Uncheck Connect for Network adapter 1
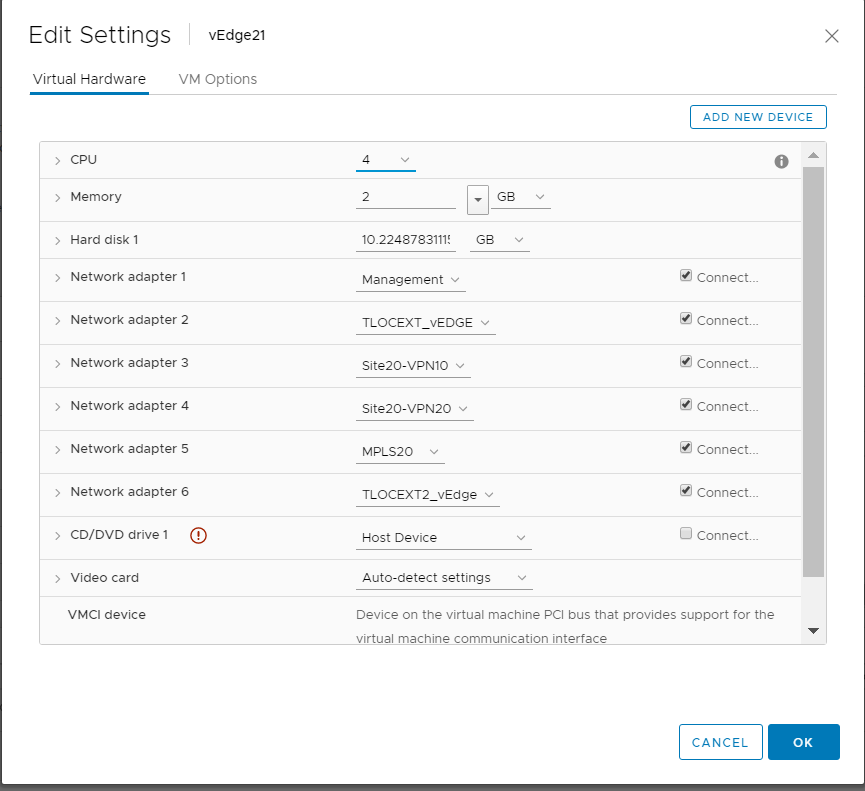Image resolution: width=865 pixels, height=791 pixels. point(686,276)
